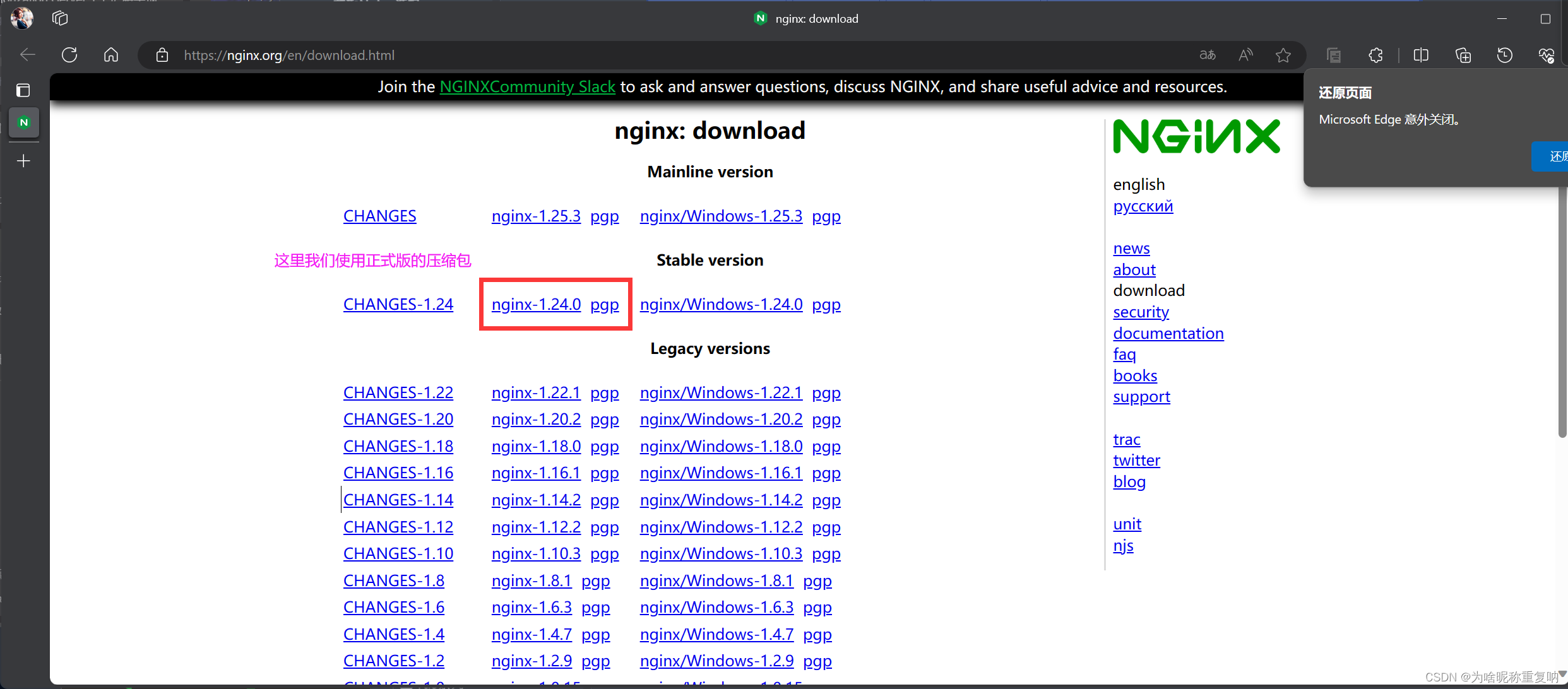Toggle the tab actions menu
The image size is (1568, 689).
pos(61,18)
